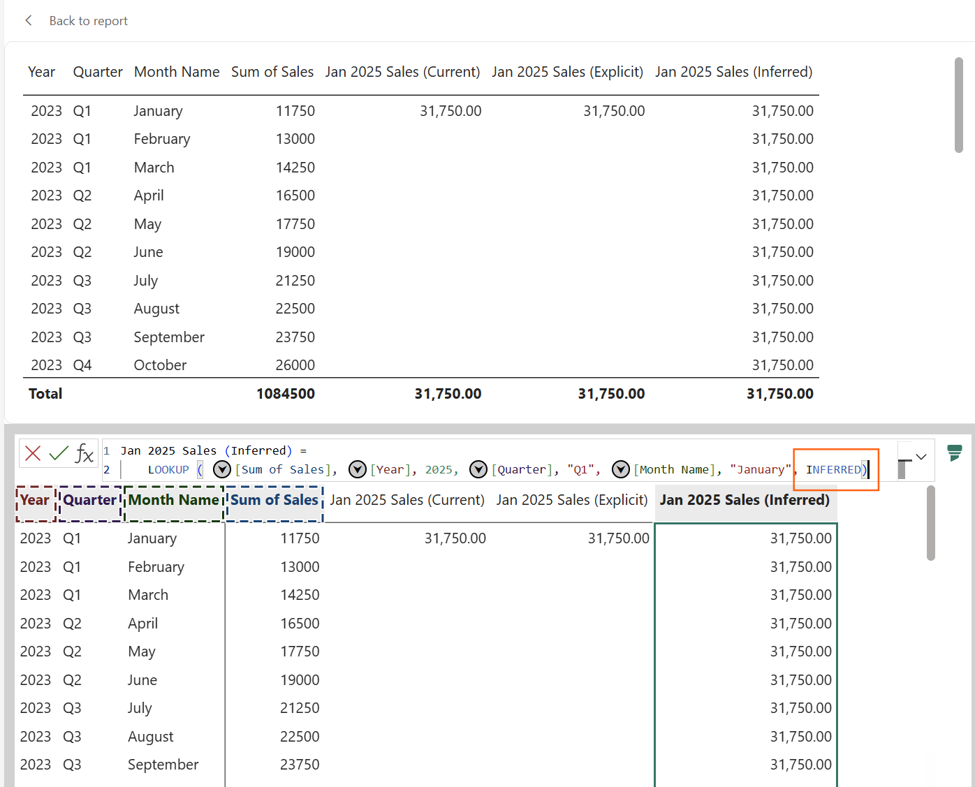
Task: Click field selector icon before Sum of Sales
Action: (x=222, y=469)
